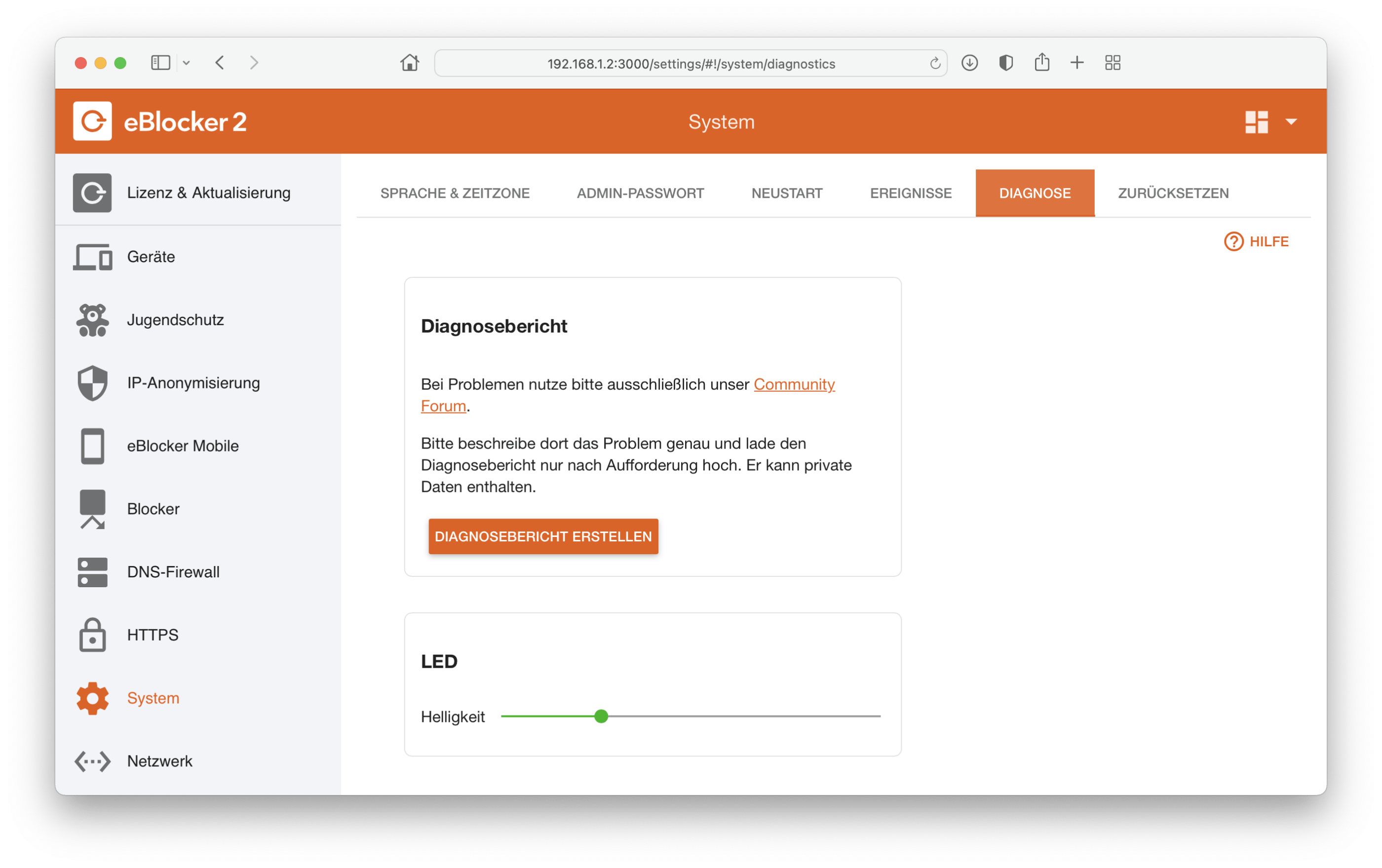Click the Lizenz & Aktualisierung icon
Image resolution: width=1382 pixels, height=868 pixels.
coord(92,193)
